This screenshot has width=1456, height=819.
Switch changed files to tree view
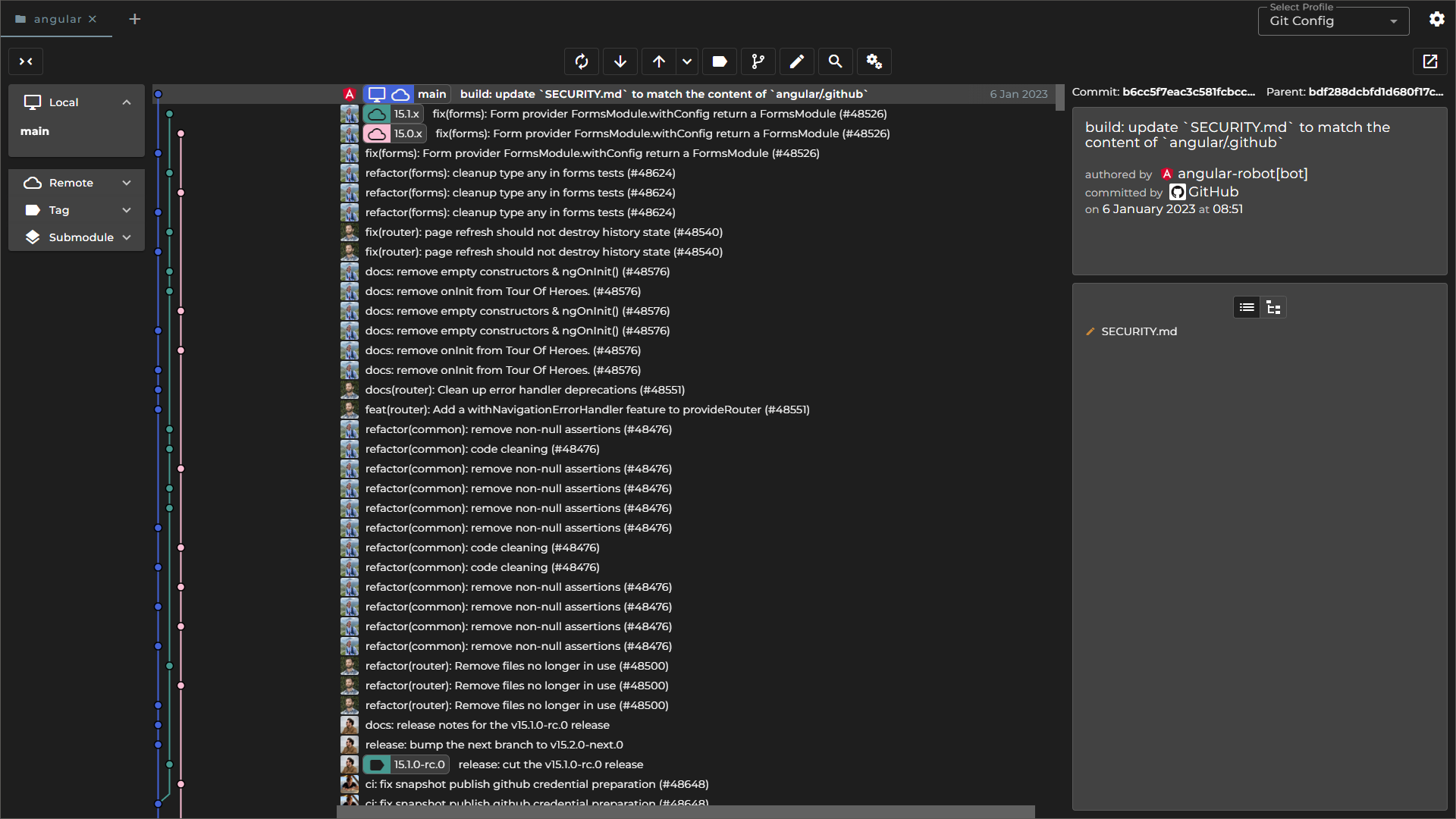[1273, 307]
